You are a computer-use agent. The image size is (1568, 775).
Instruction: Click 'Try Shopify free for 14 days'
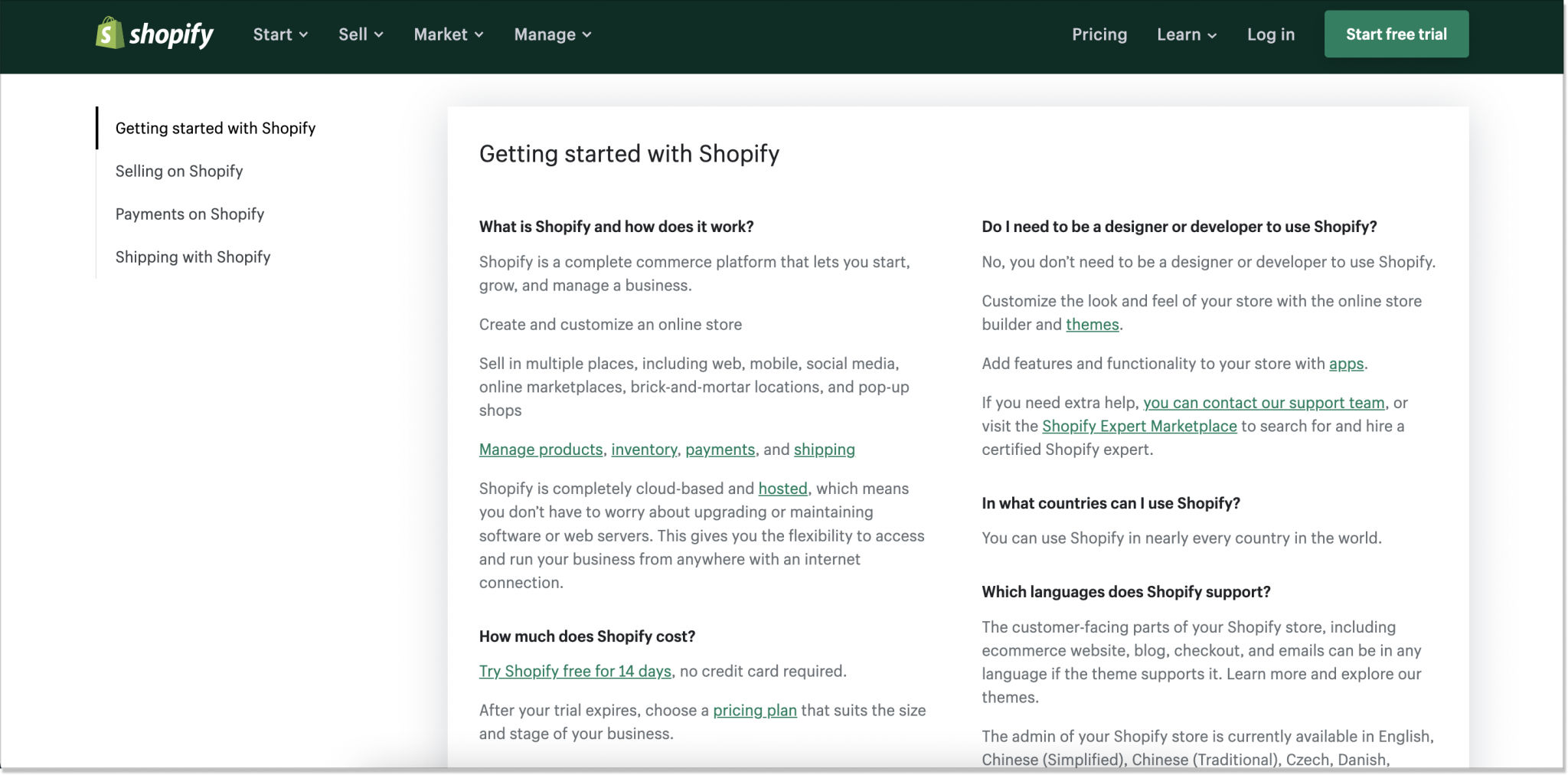click(574, 670)
